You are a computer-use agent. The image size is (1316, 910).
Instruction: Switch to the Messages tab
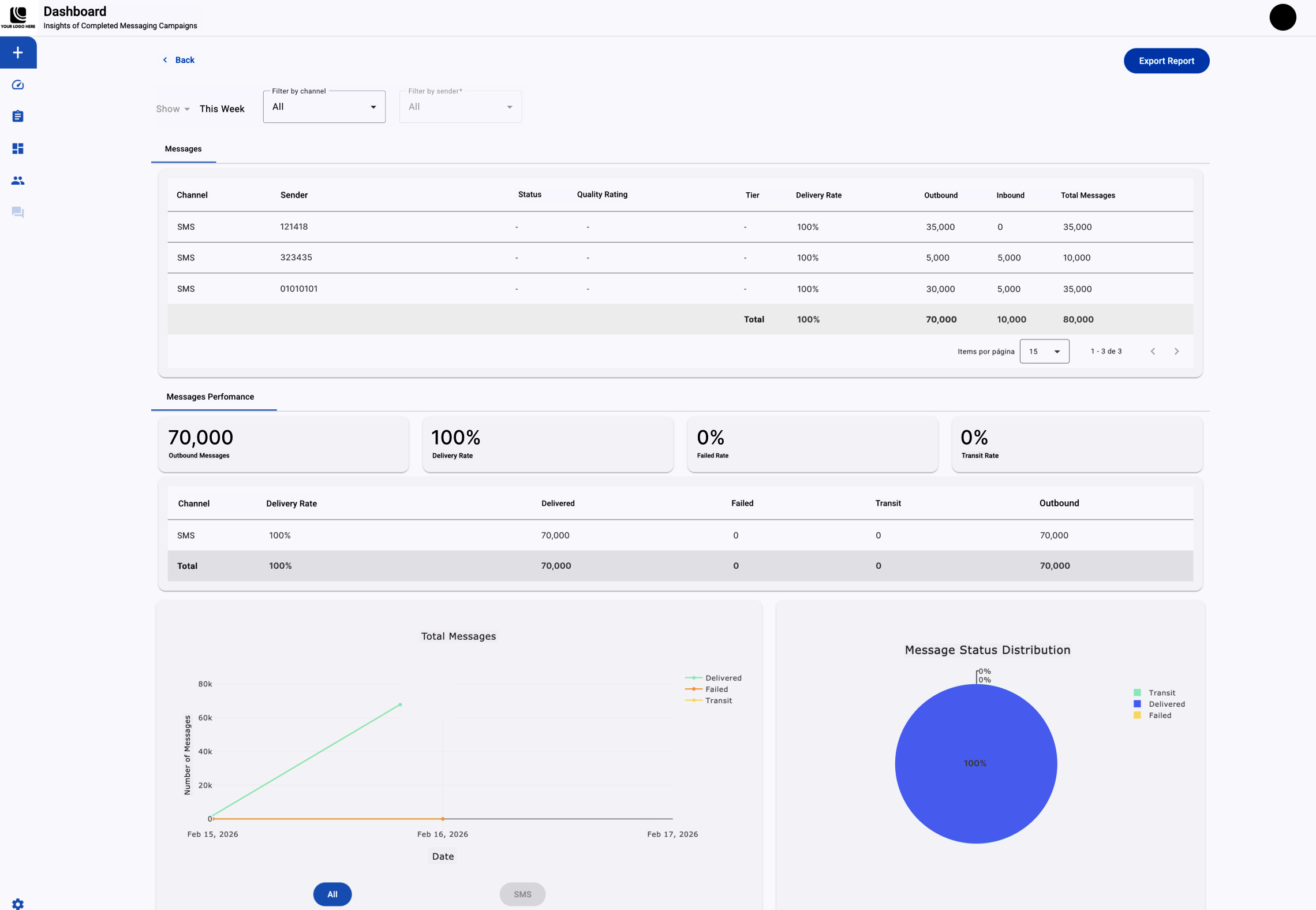click(x=183, y=149)
